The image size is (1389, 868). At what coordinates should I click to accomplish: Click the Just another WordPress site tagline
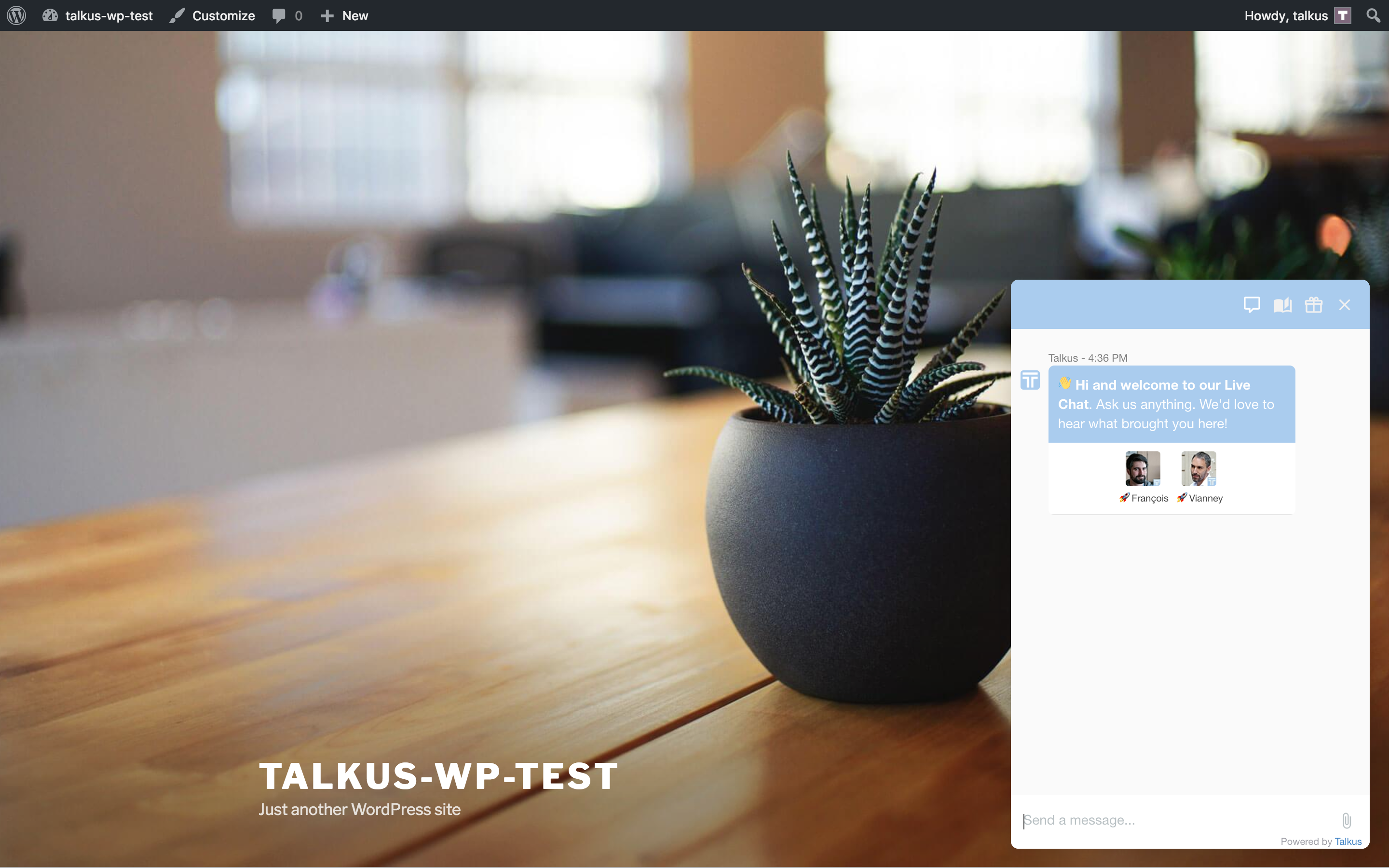[x=360, y=810]
